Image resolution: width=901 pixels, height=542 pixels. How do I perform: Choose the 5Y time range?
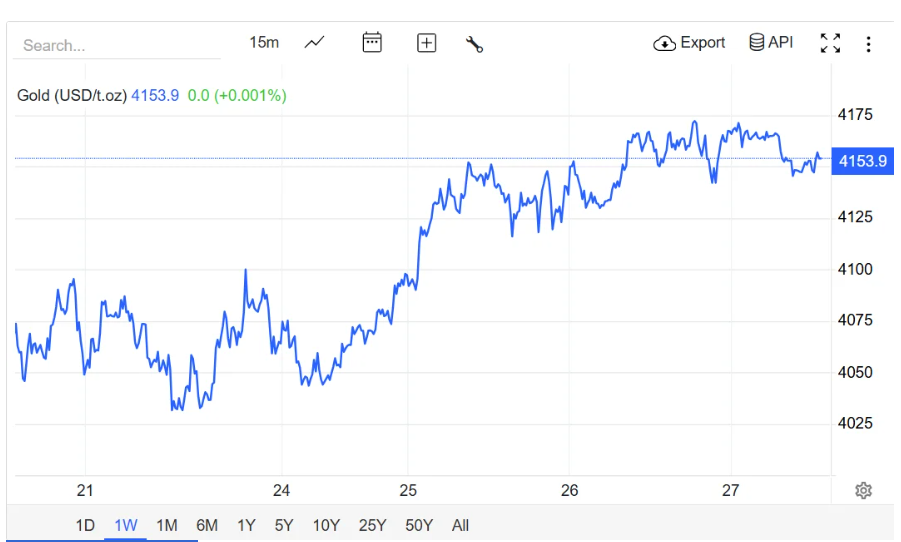(x=284, y=525)
